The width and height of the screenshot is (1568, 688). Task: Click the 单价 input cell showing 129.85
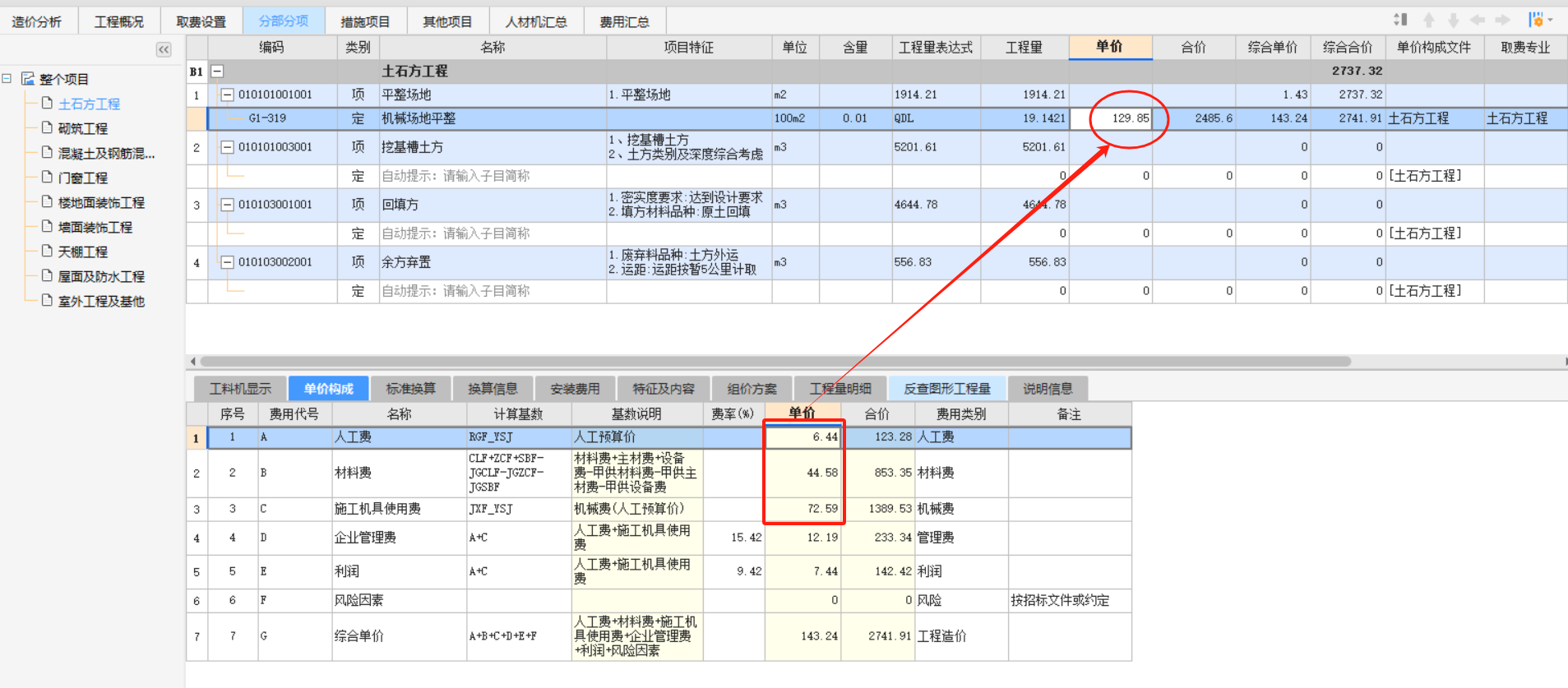coord(1111,118)
